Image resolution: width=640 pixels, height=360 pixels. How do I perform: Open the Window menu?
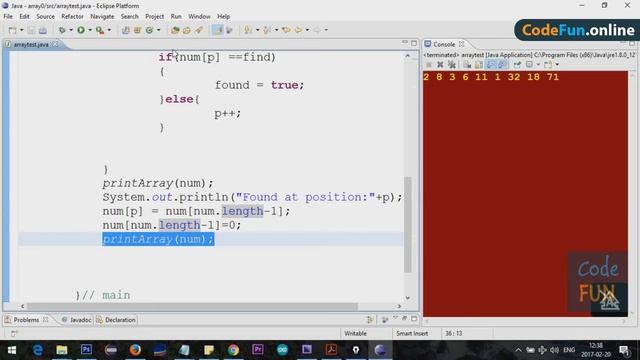coord(199,16)
